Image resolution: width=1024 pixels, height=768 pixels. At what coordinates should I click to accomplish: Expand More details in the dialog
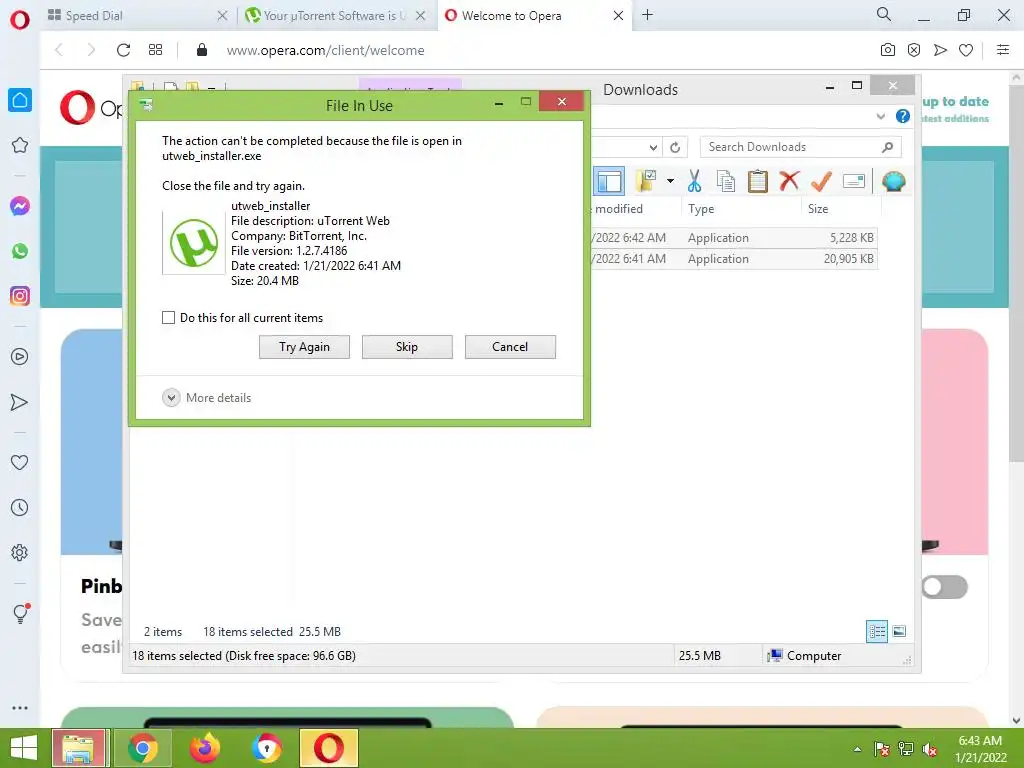click(x=206, y=398)
